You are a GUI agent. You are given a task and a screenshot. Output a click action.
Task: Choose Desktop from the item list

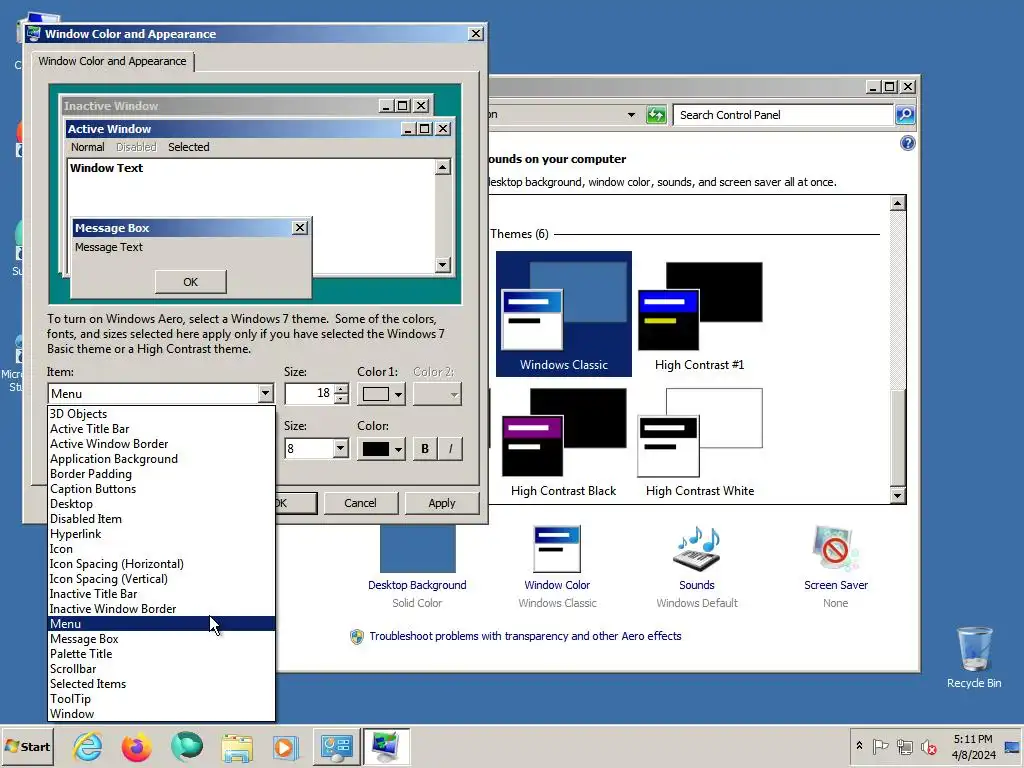click(161, 504)
